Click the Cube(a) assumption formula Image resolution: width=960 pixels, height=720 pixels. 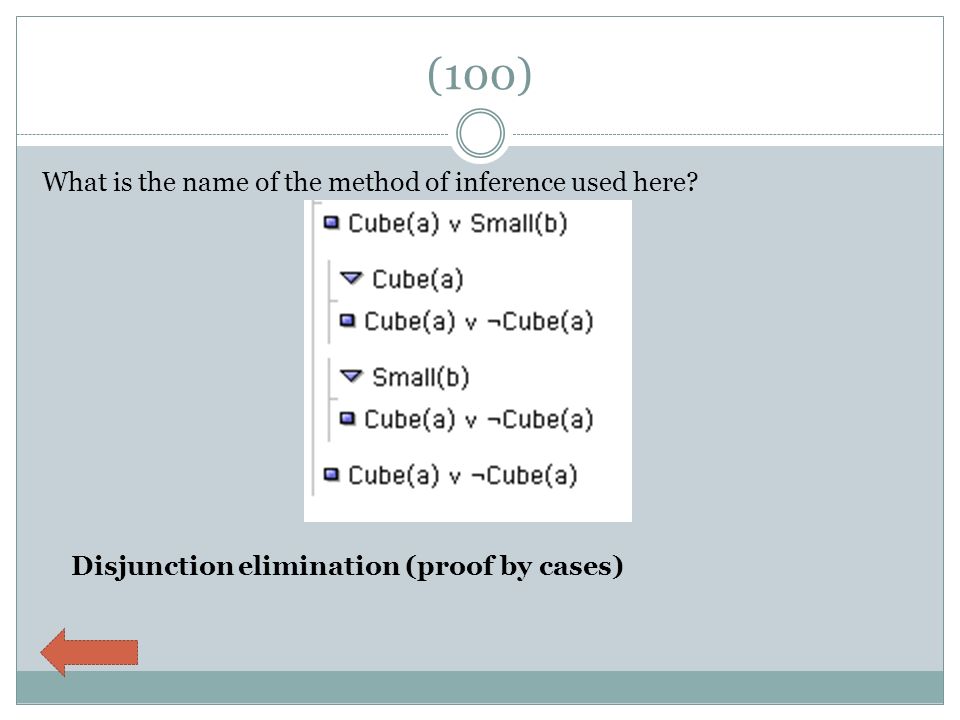(x=418, y=280)
